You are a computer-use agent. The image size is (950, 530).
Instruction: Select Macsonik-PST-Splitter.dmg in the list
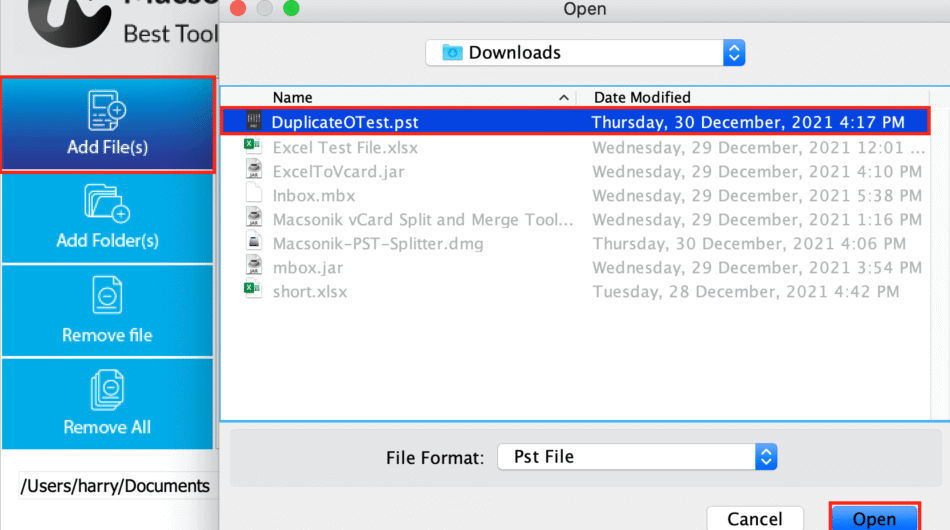[378, 243]
